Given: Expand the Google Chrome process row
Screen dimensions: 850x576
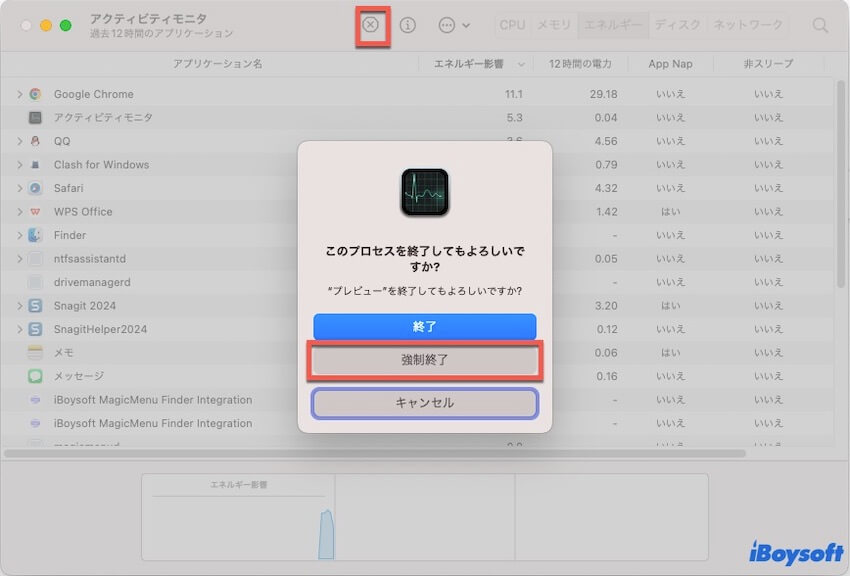Looking at the screenshot, I should [19, 94].
